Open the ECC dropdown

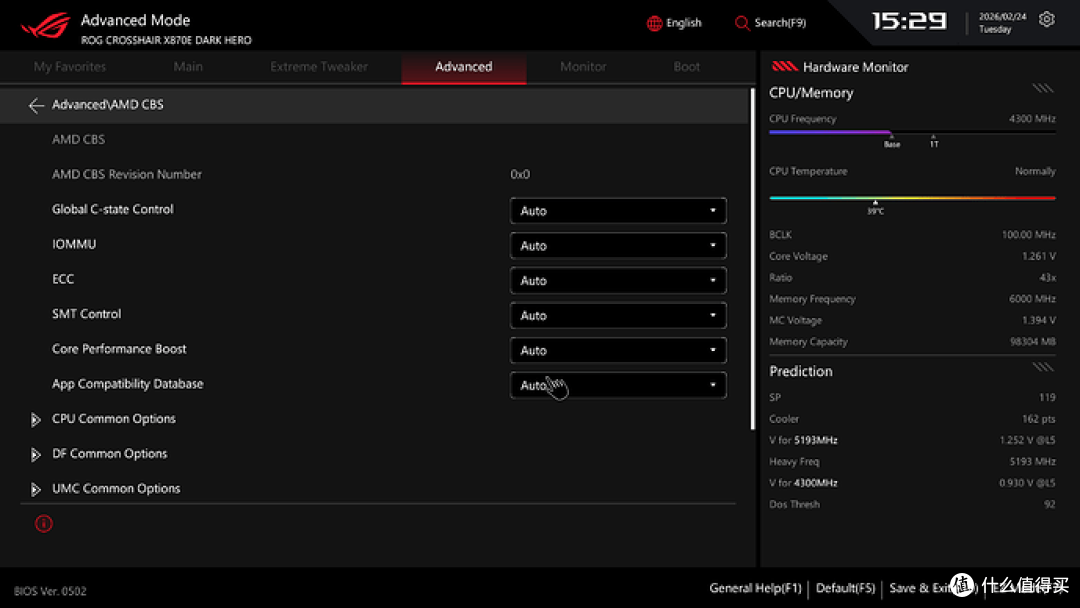tap(618, 281)
